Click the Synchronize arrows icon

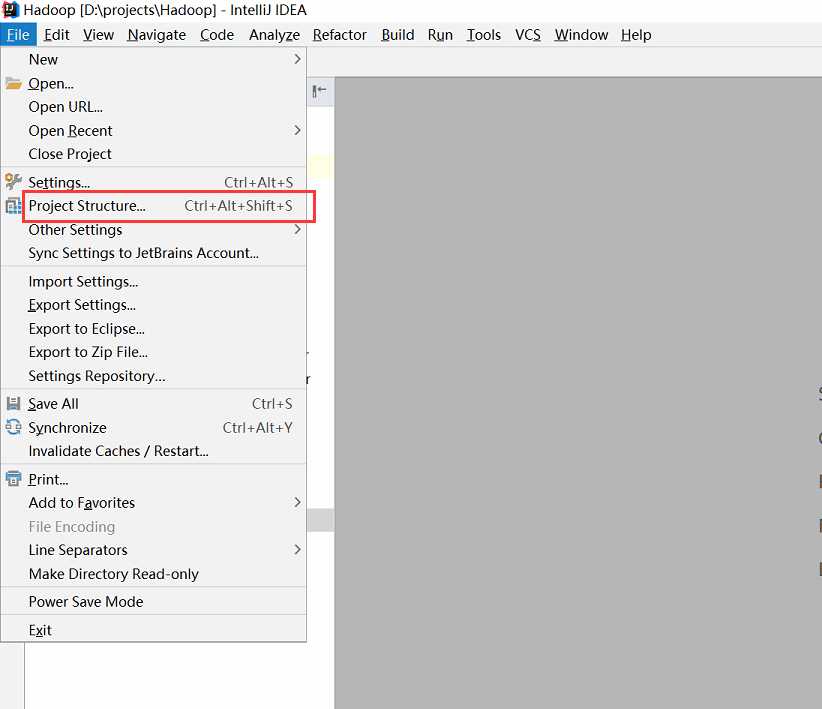pos(13,427)
